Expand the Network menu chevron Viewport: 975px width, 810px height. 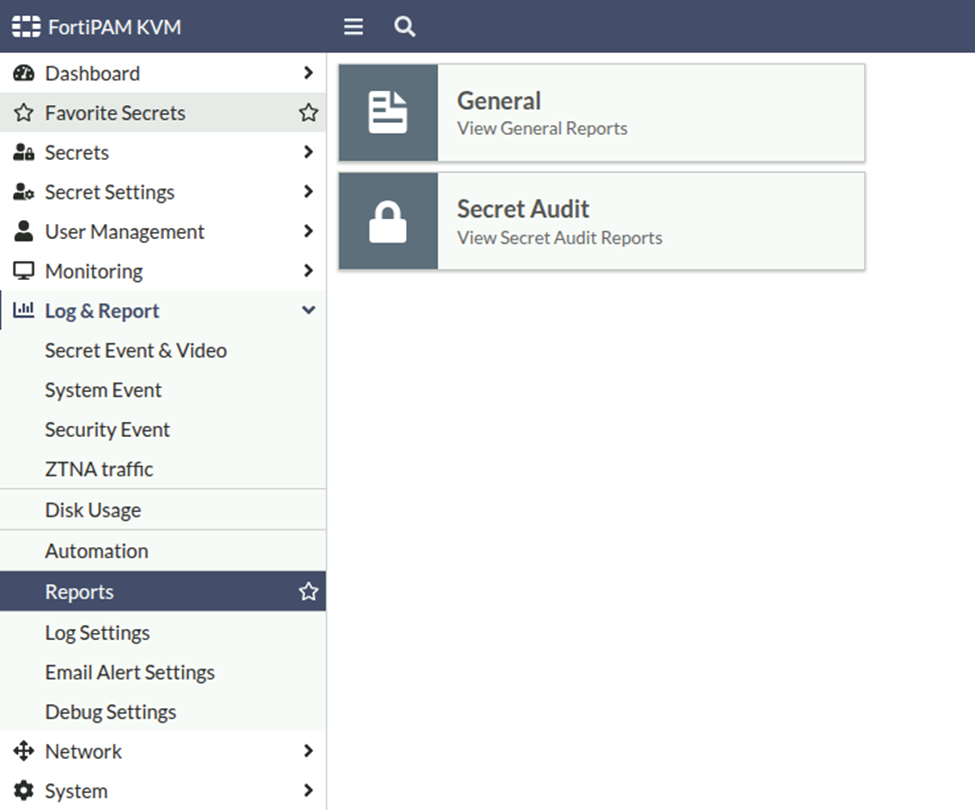(308, 751)
